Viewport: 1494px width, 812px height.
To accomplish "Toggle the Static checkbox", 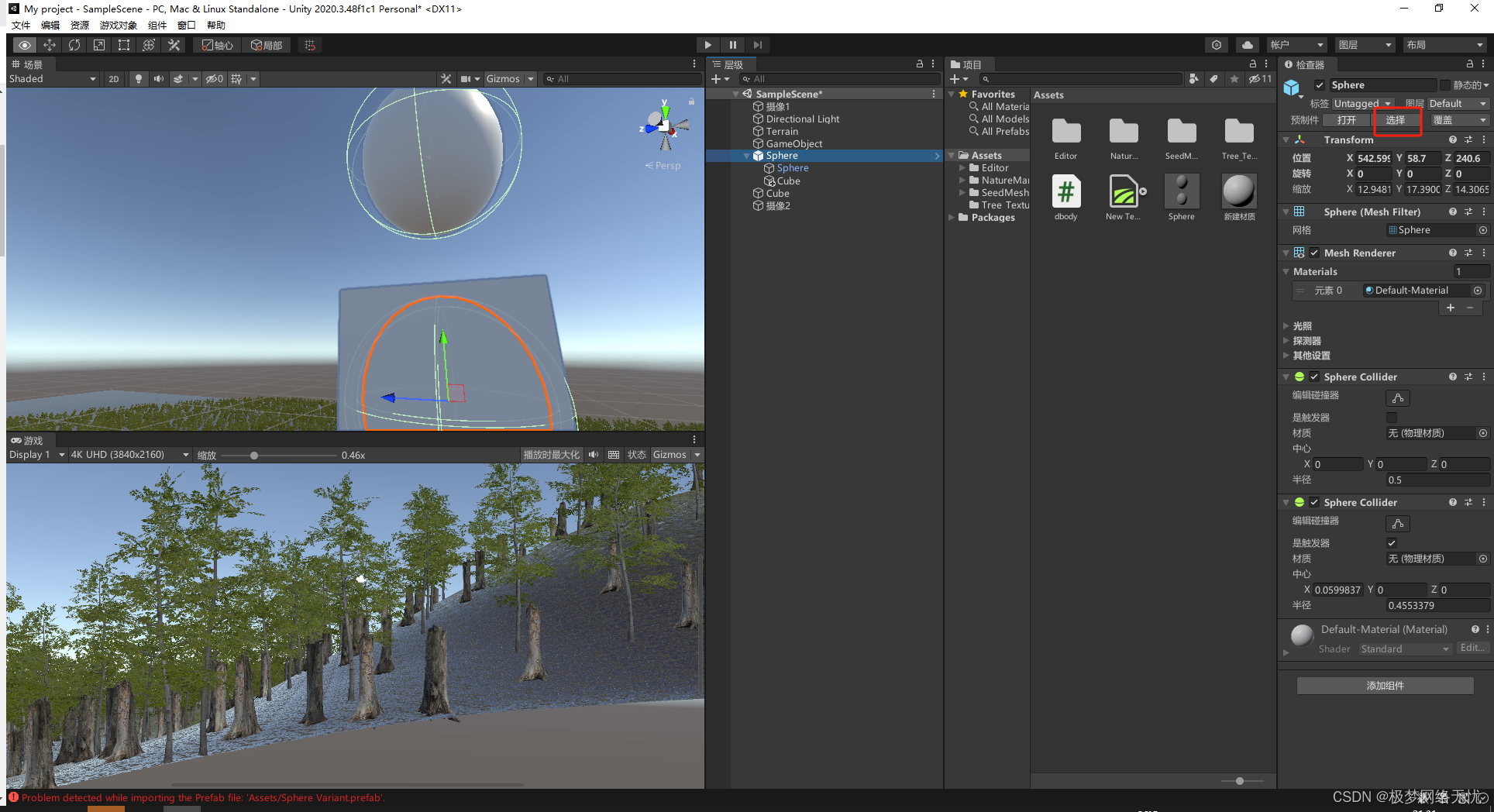I will click(x=1445, y=85).
